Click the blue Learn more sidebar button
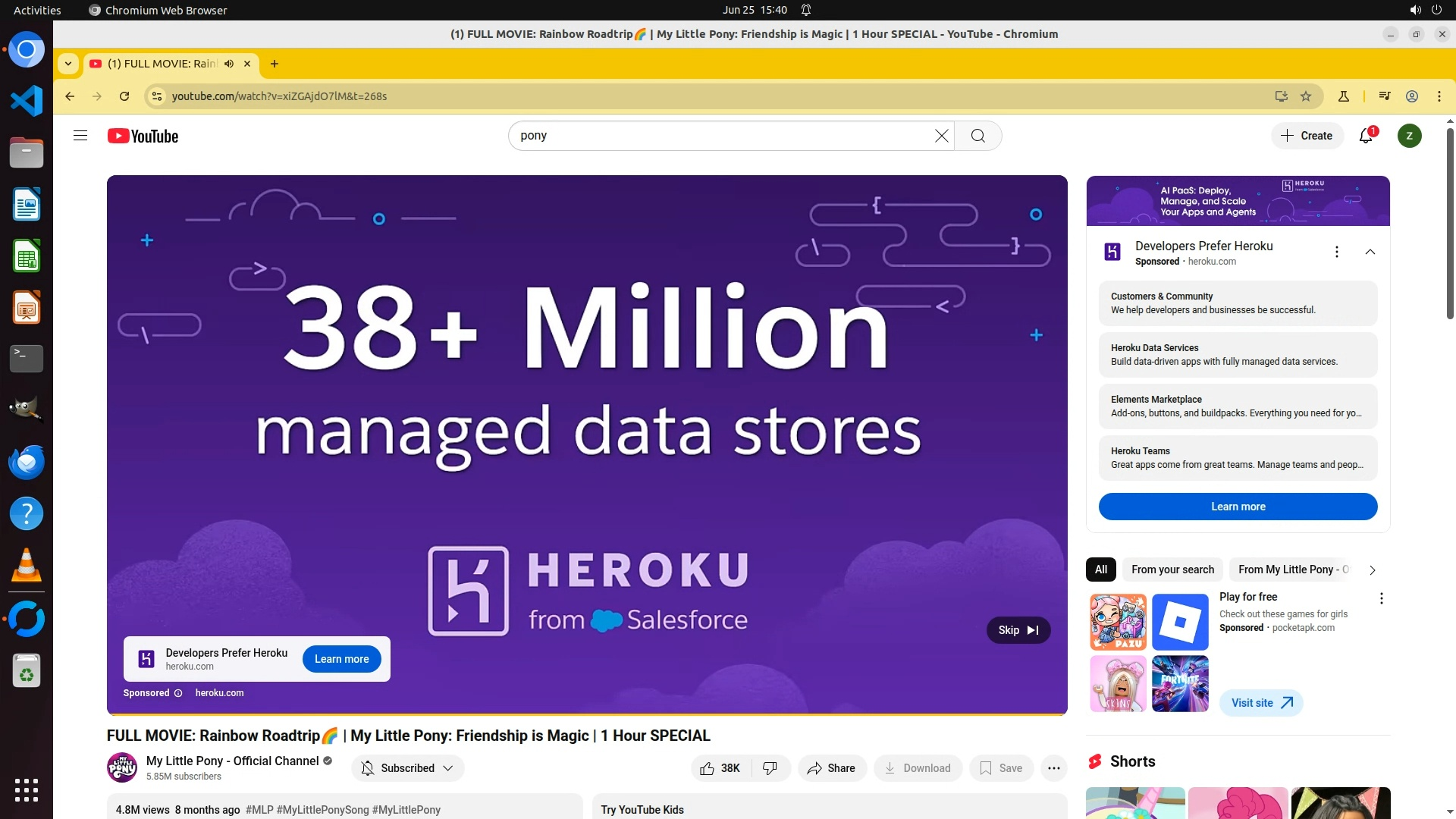This screenshot has width=1456, height=819. tap(1238, 507)
